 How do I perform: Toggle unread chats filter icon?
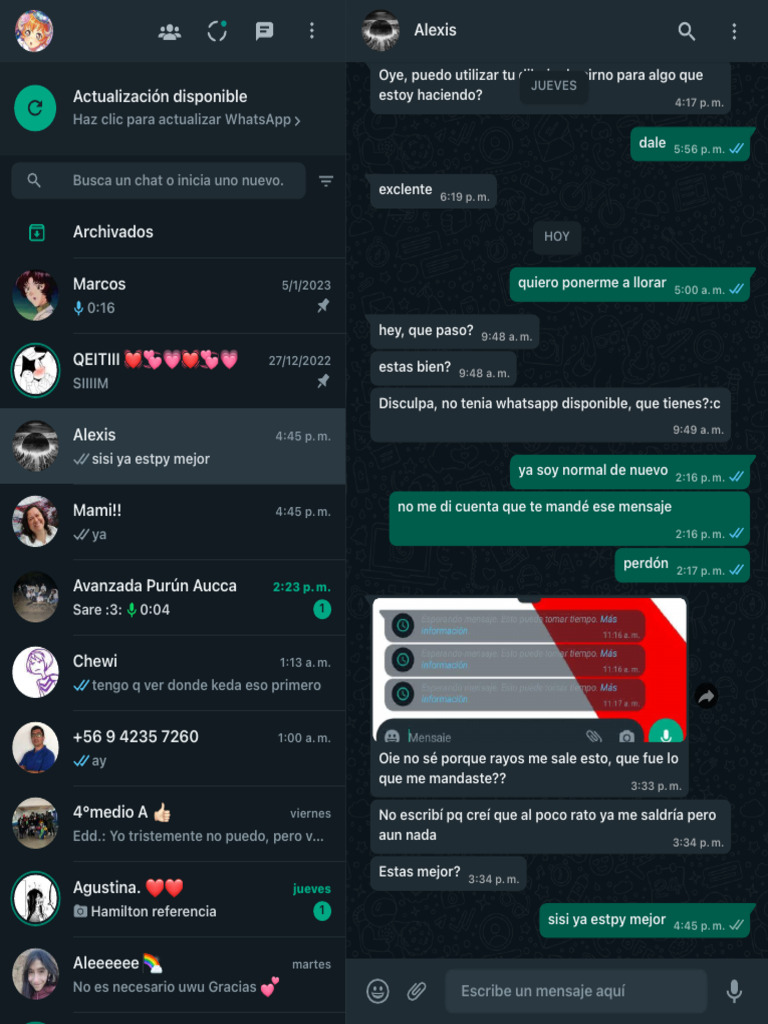click(x=326, y=181)
